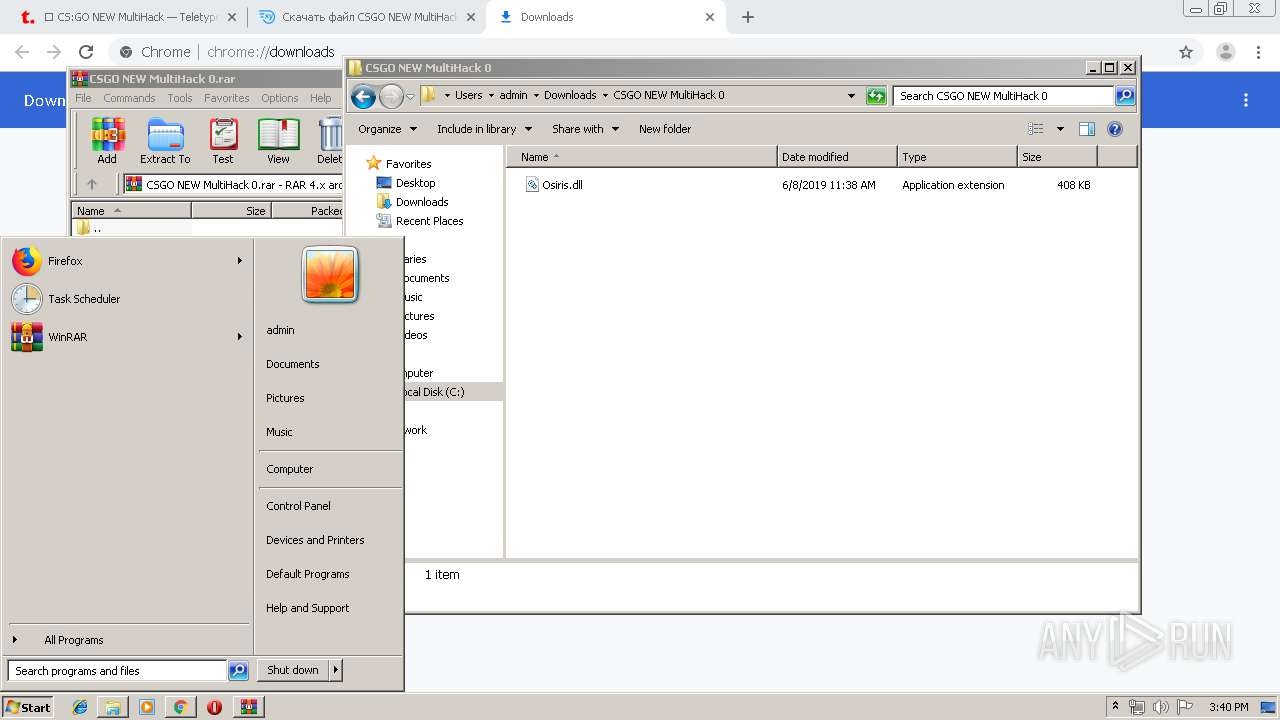This screenshot has width=1280, height=720.
Task: Open the WinRAR Tools menu
Action: pos(180,98)
